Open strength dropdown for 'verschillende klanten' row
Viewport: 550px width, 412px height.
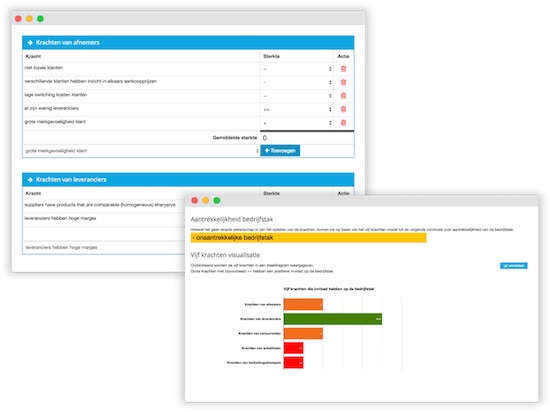click(297, 82)
